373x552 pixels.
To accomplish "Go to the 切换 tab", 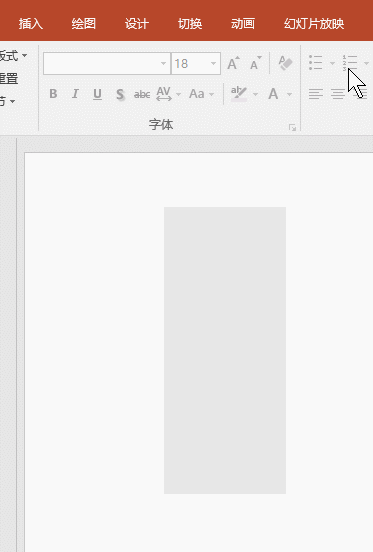I will click(190, 24).
